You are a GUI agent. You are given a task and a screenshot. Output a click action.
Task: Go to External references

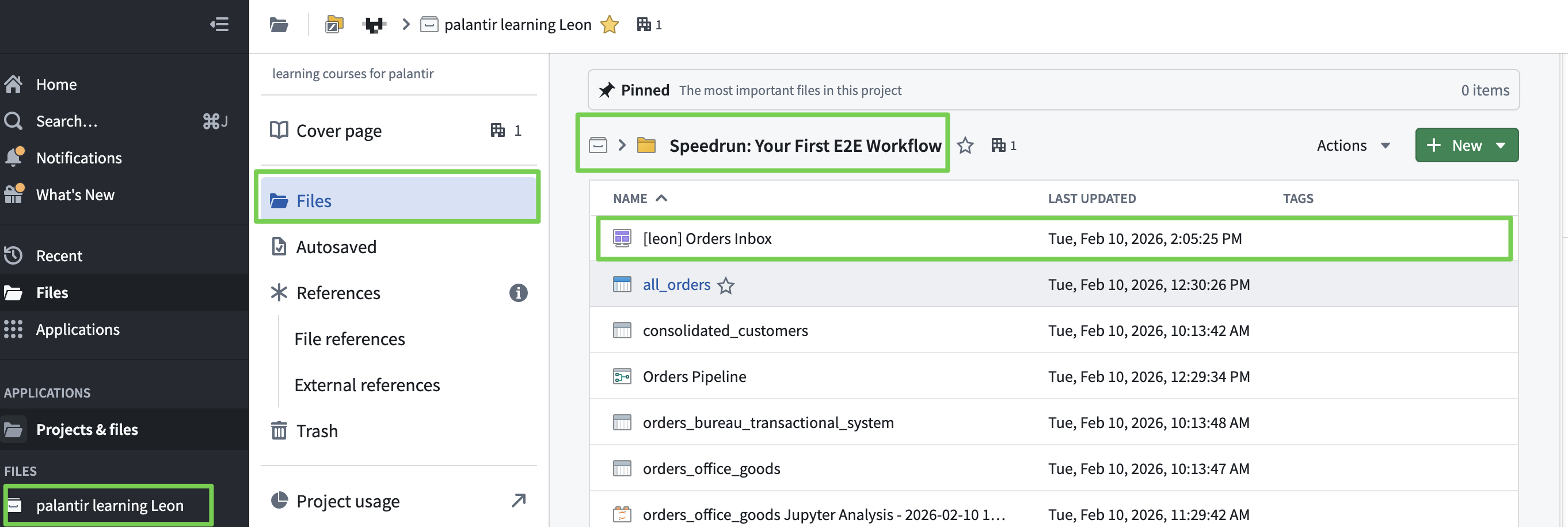(367, 385)
